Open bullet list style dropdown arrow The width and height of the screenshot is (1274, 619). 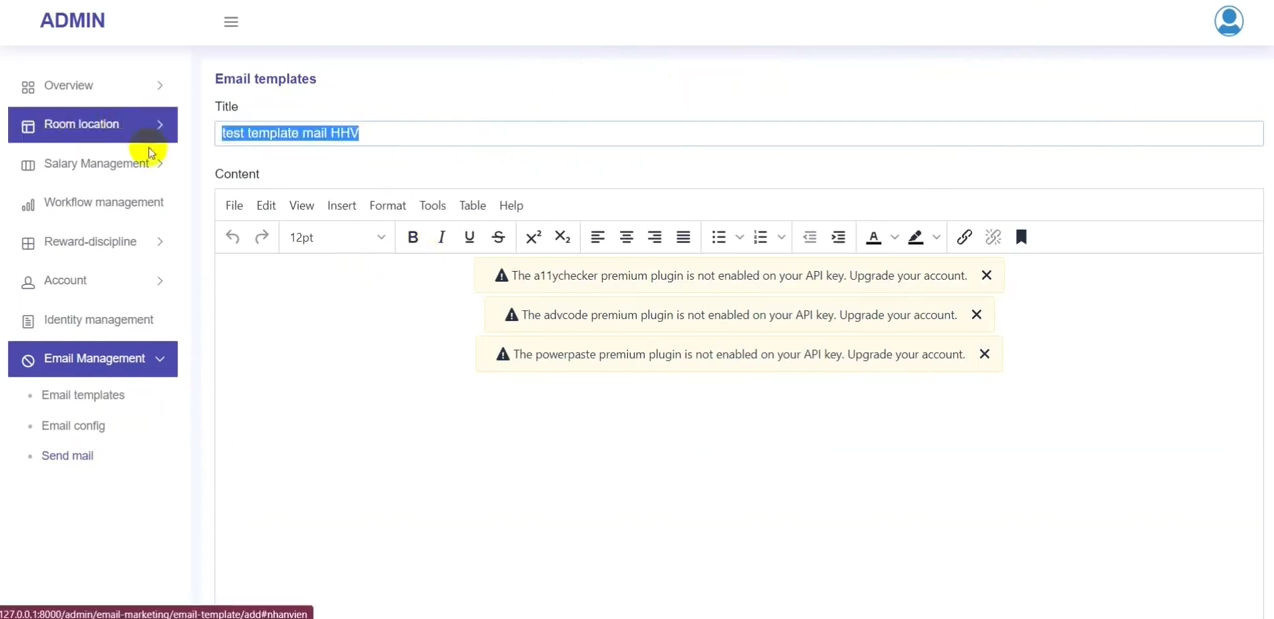740,237
